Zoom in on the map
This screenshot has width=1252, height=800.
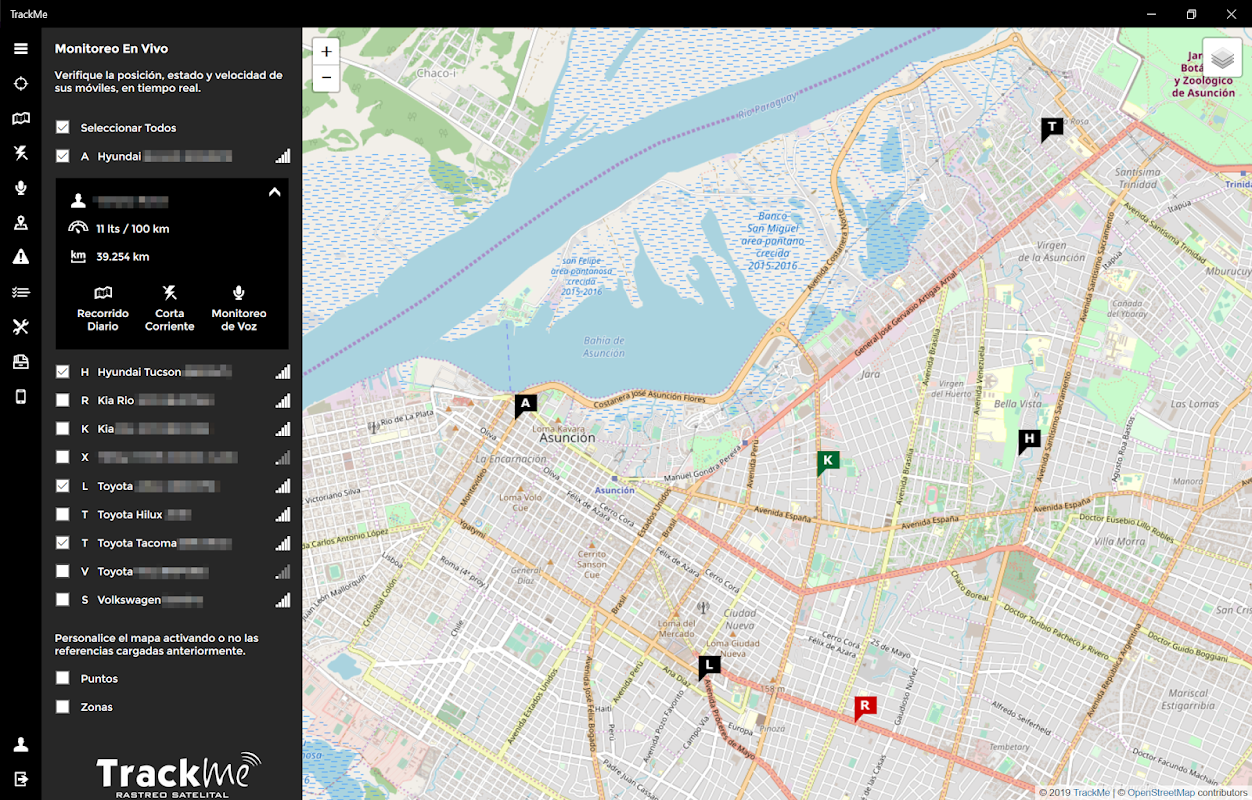click(326, 52)
